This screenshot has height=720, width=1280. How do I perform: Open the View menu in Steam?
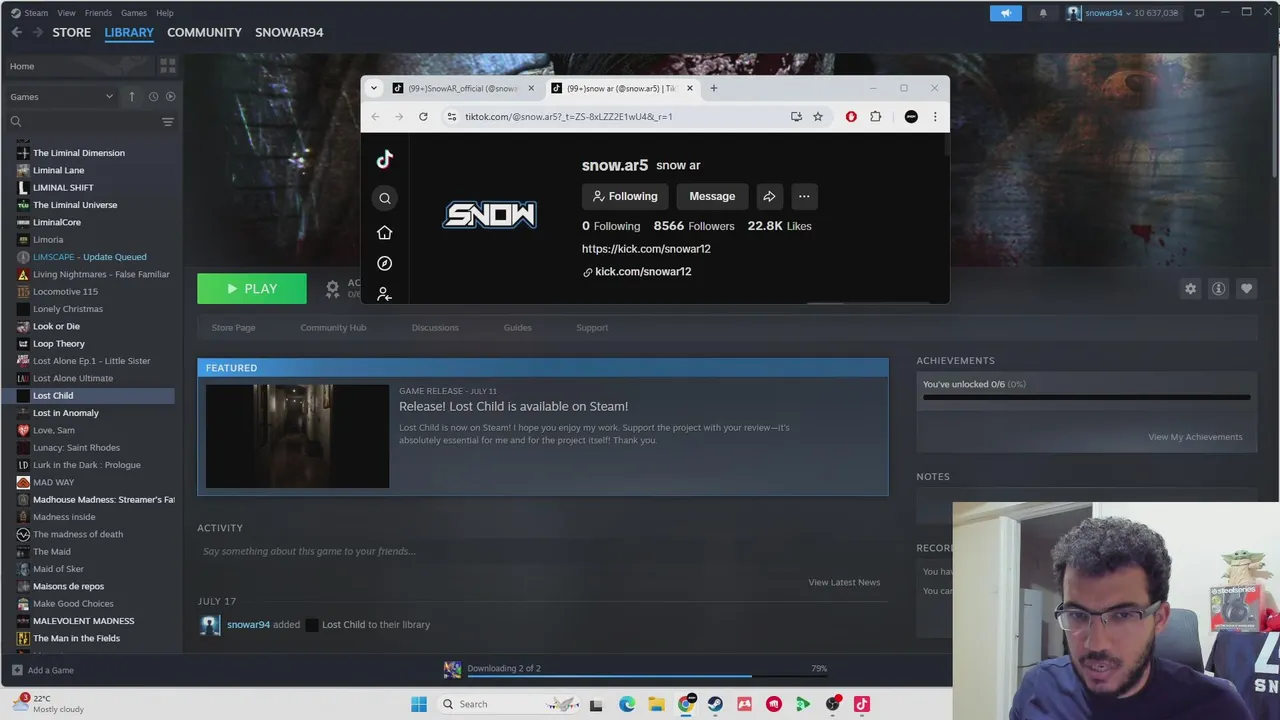(x=66, y=13)
